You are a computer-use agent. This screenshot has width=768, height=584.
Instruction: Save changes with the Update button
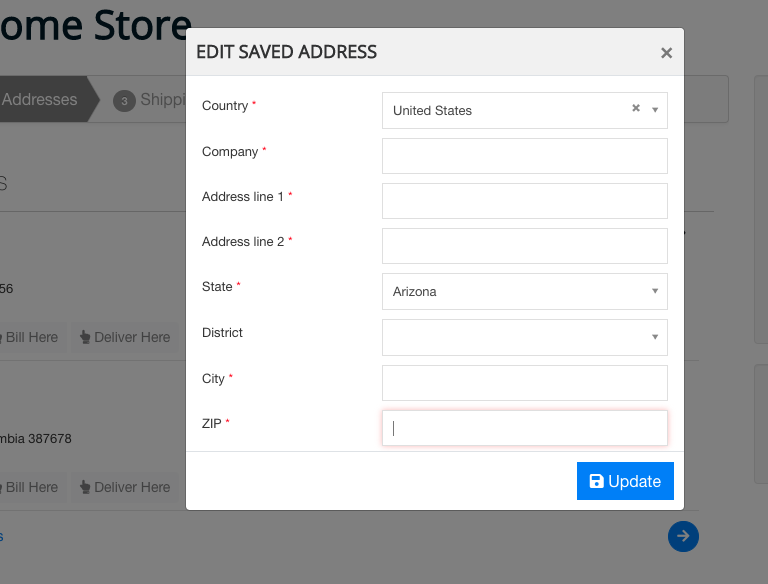coord(625,481)
